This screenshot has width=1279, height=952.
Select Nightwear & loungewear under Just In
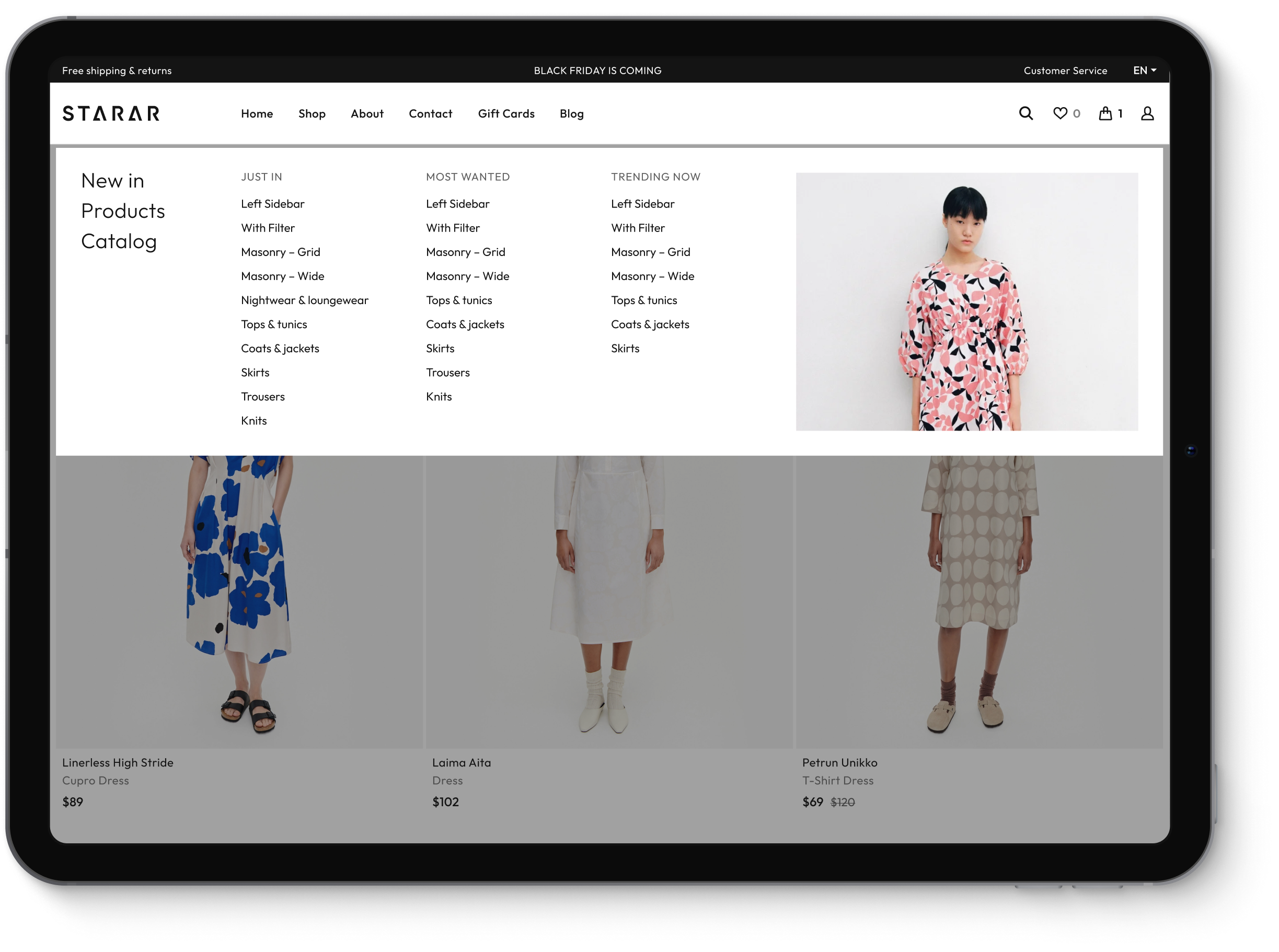point(304,300)
